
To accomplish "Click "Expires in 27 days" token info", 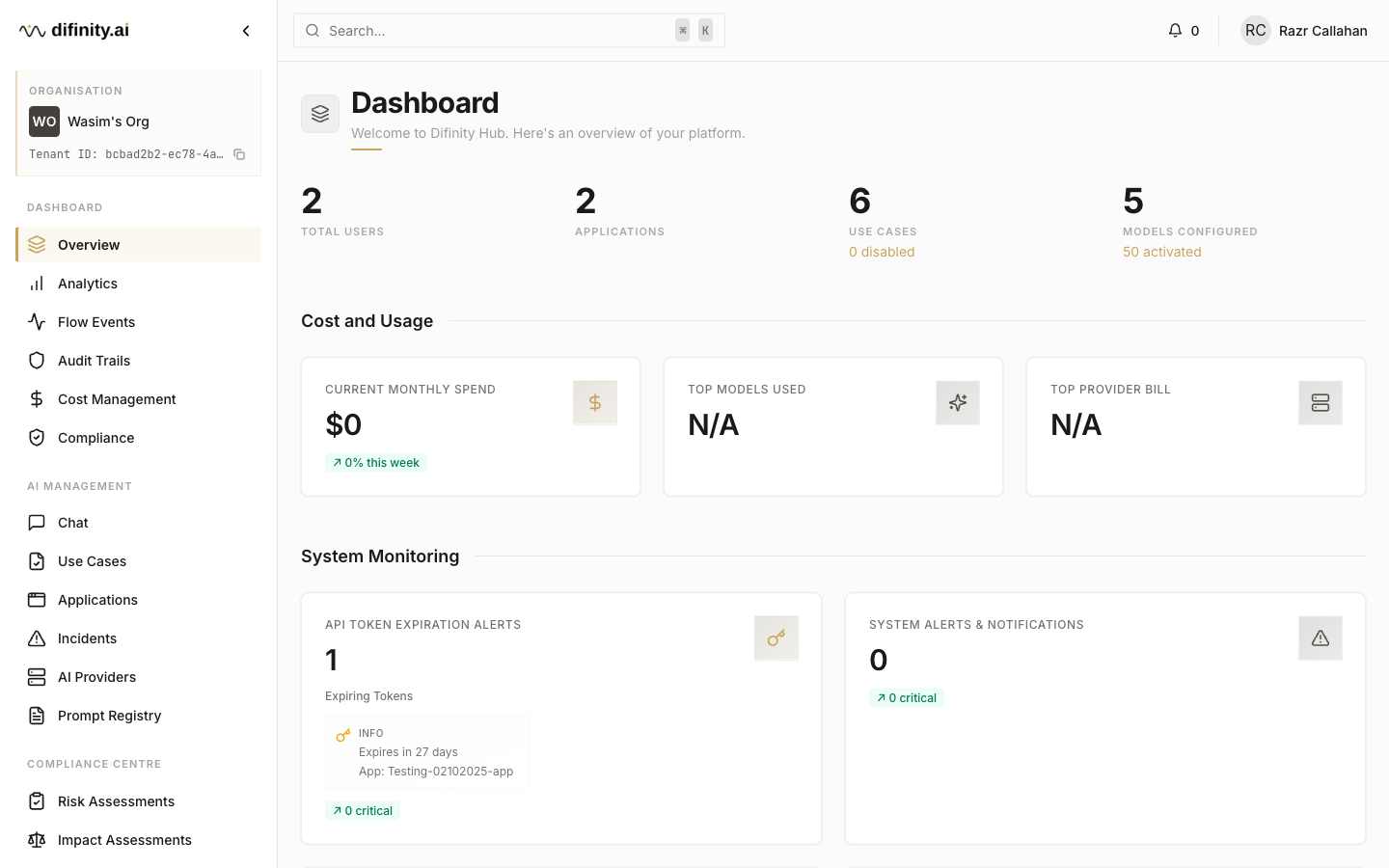I will pyautogui.click(x=408, y=752).
